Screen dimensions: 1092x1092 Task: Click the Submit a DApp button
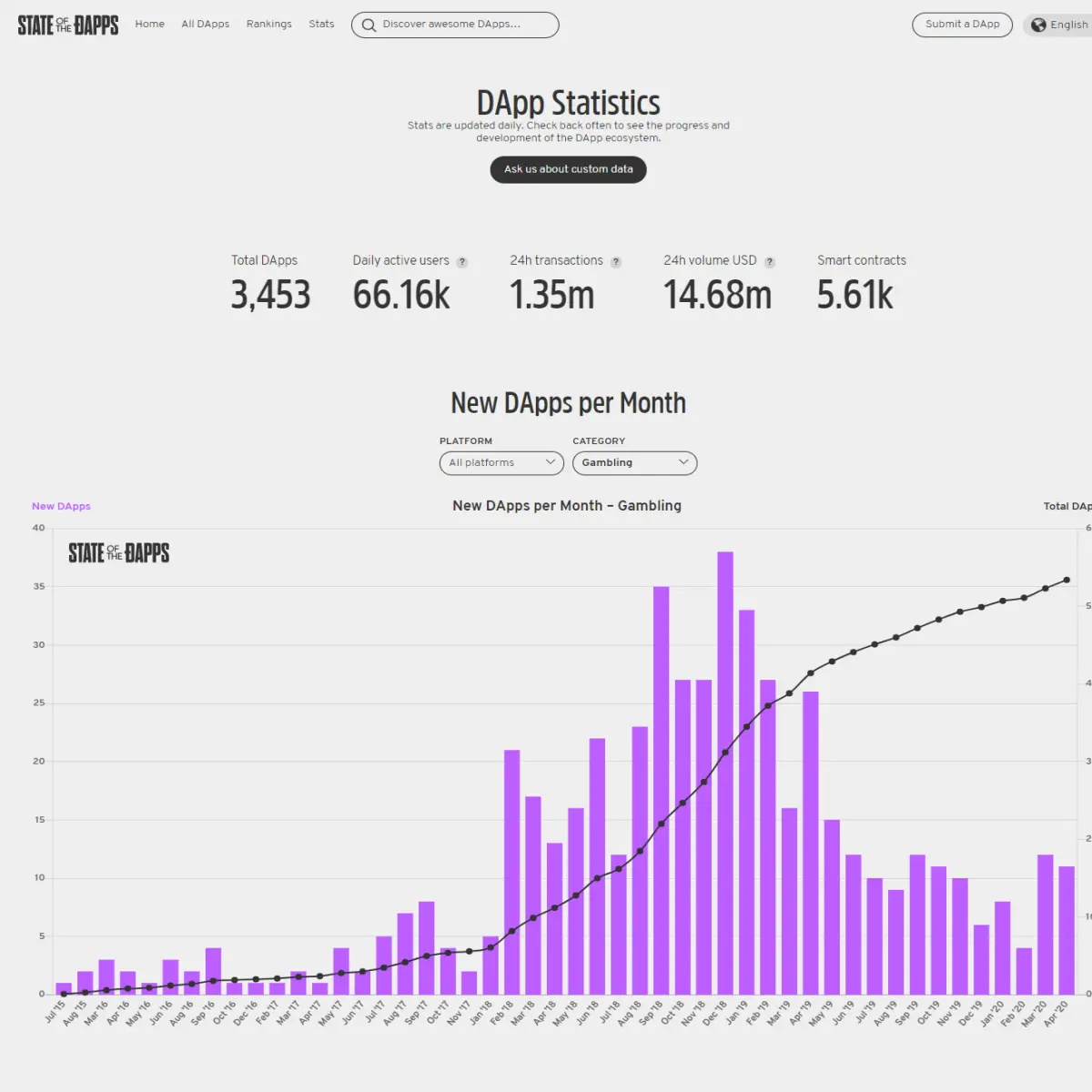[963, 25]
